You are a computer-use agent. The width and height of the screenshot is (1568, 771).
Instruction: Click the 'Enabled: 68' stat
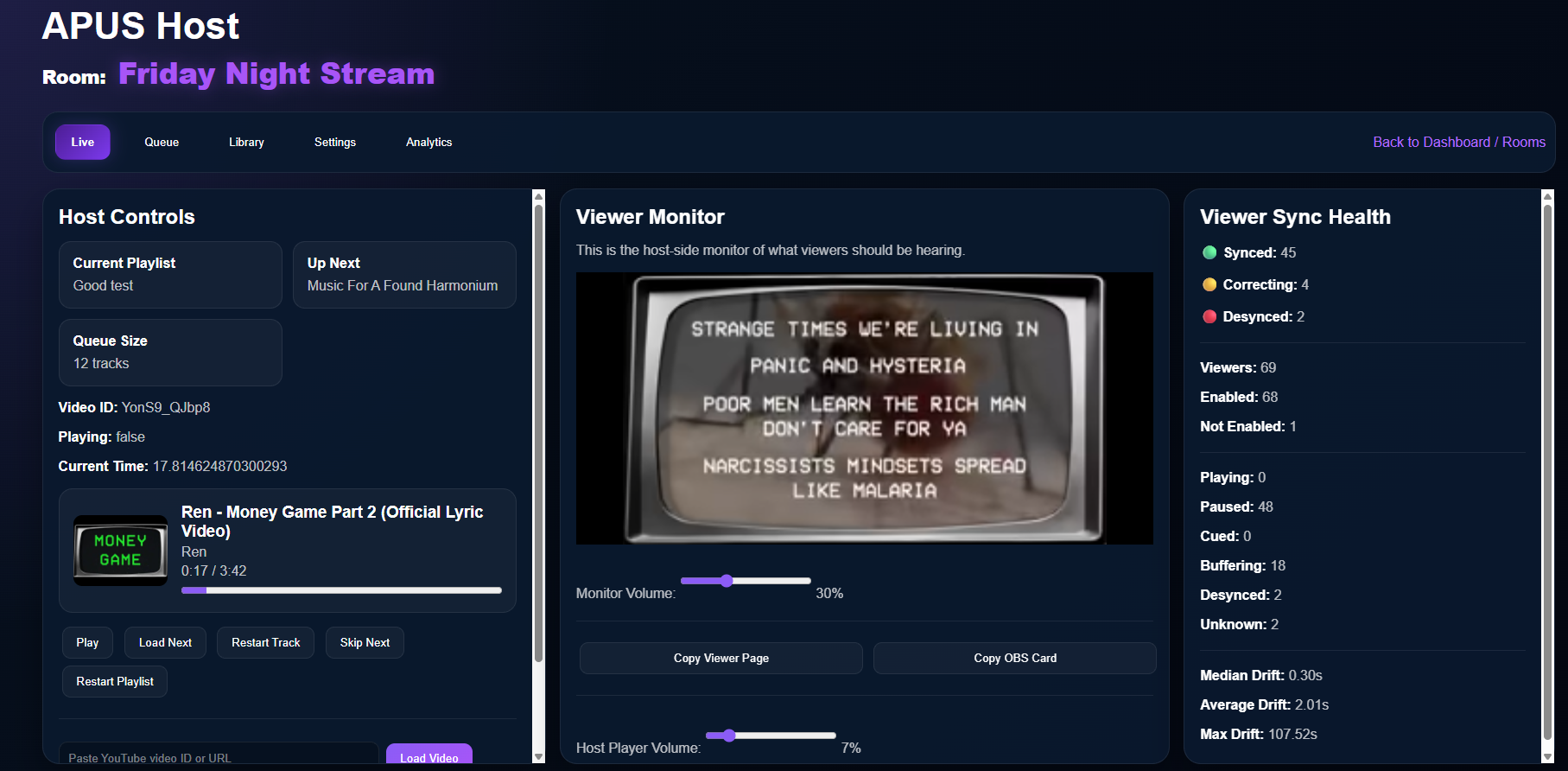1239,397
